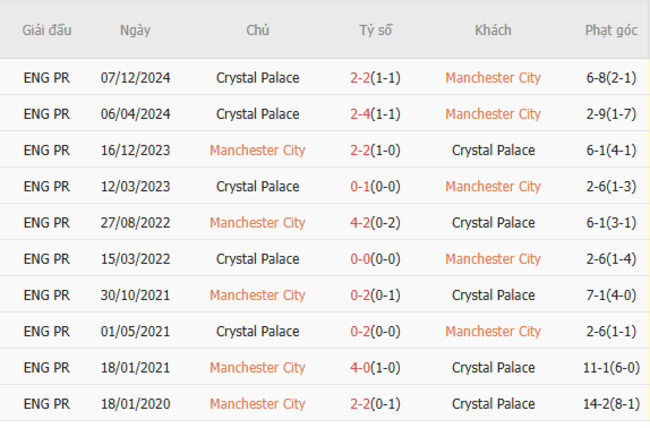Viewport: 650px width, 428px height.
Task: Click Manchester City in the 18/01/2020 row
Action: tap(257, 404)
